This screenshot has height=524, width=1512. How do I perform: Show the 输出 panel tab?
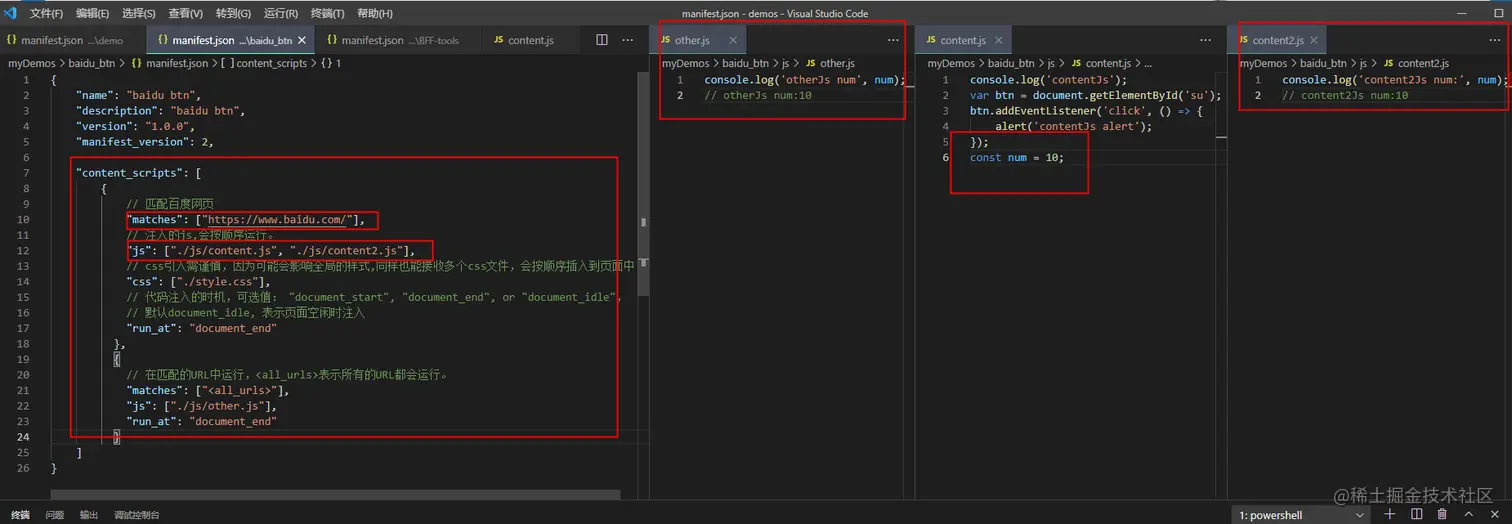(x=89, y=515)
